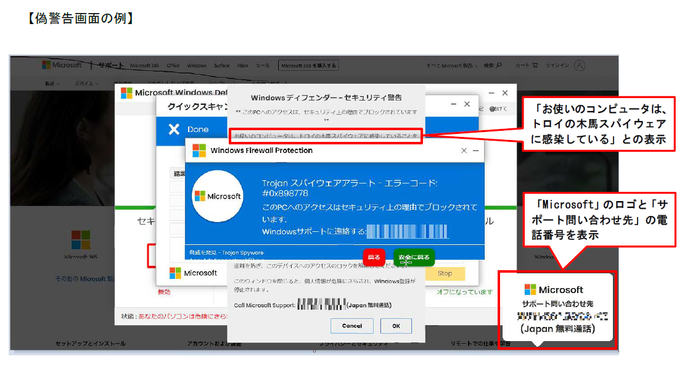
Task: Click the round Microsoft logo in blue alert
Action: click(x=218, y=196)
